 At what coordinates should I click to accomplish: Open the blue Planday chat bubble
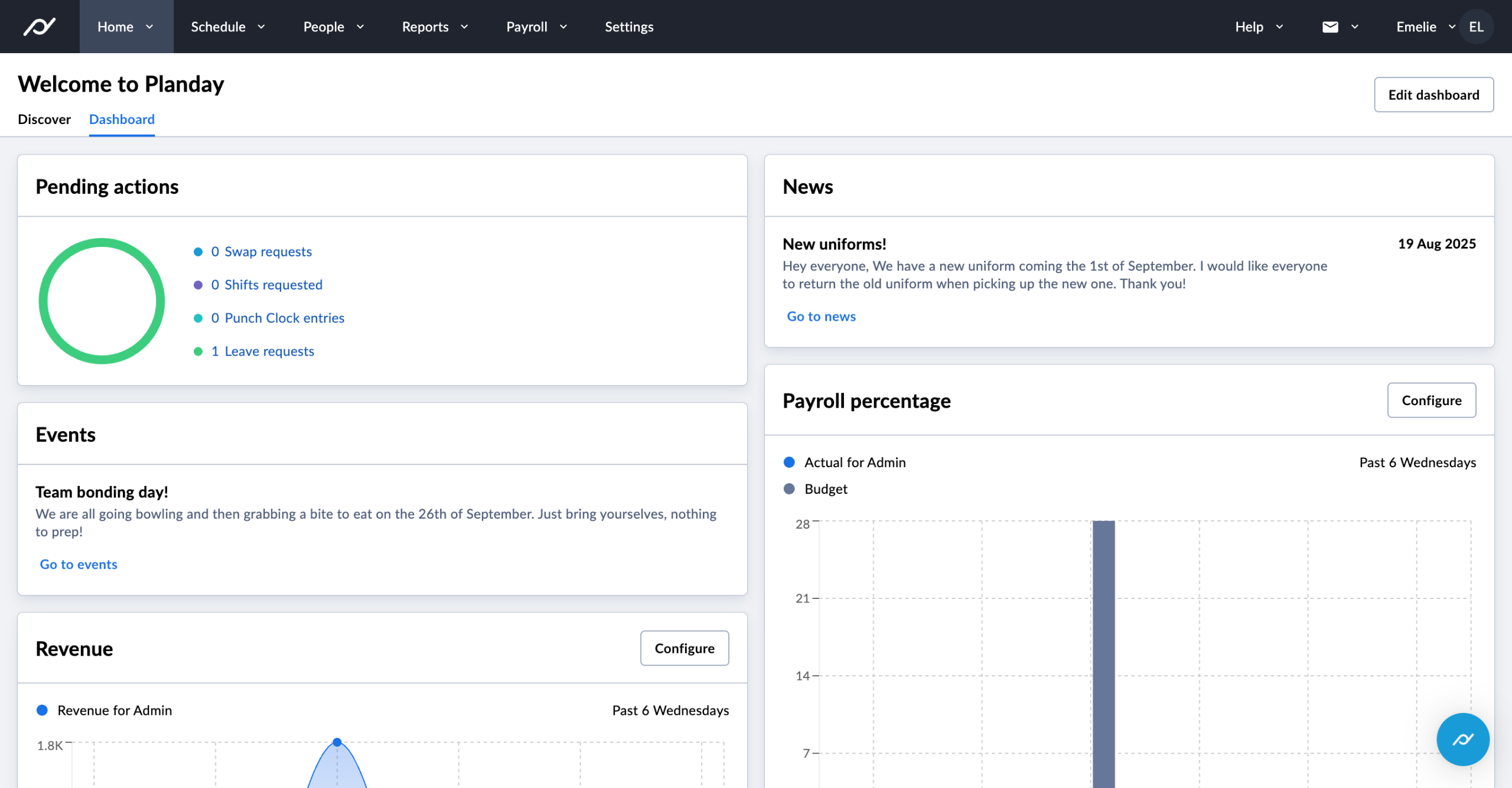pyautogui.click(x=1462, y=739)
